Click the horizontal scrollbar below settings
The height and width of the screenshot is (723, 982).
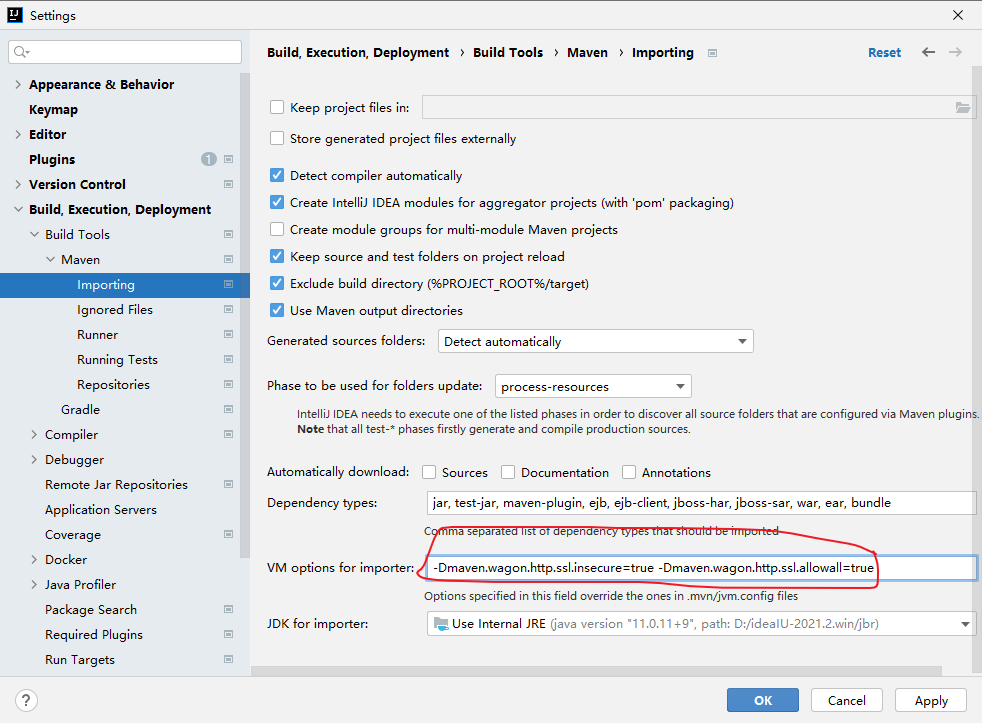596,671
